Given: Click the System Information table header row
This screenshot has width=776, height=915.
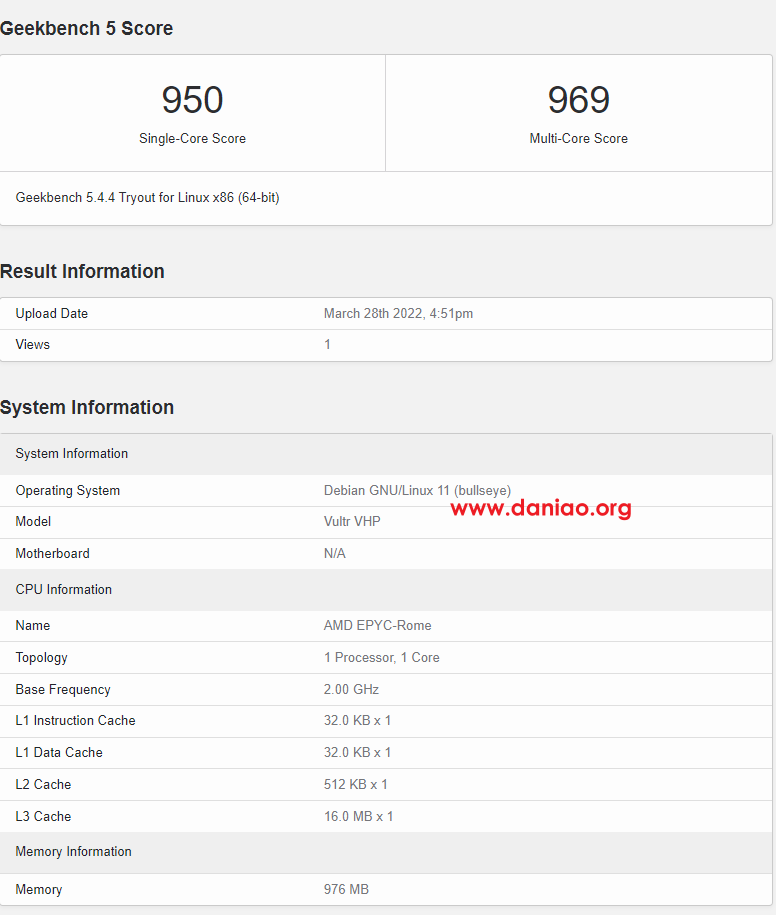Looking at the screenshot, I should click(386, 454).
